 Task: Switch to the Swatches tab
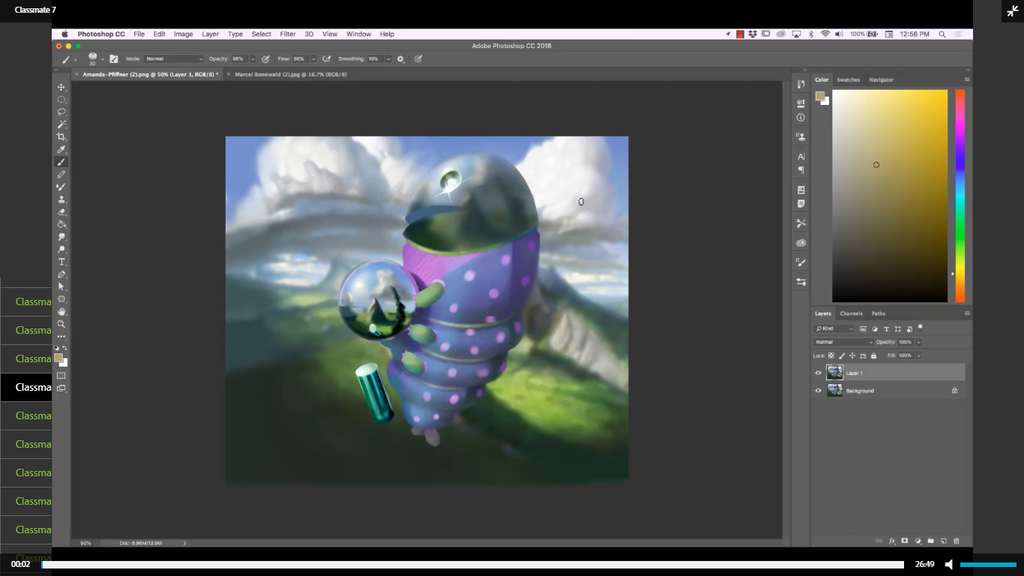click(848, 80)
